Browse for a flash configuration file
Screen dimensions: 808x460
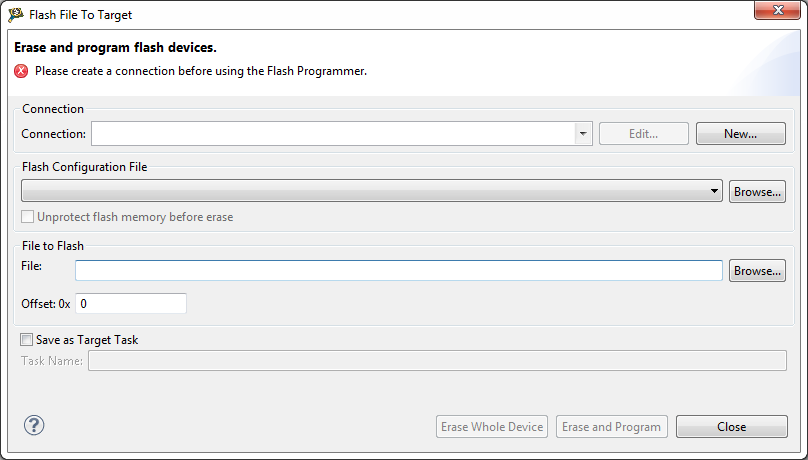pyautogui.click(x=757, y=192)
